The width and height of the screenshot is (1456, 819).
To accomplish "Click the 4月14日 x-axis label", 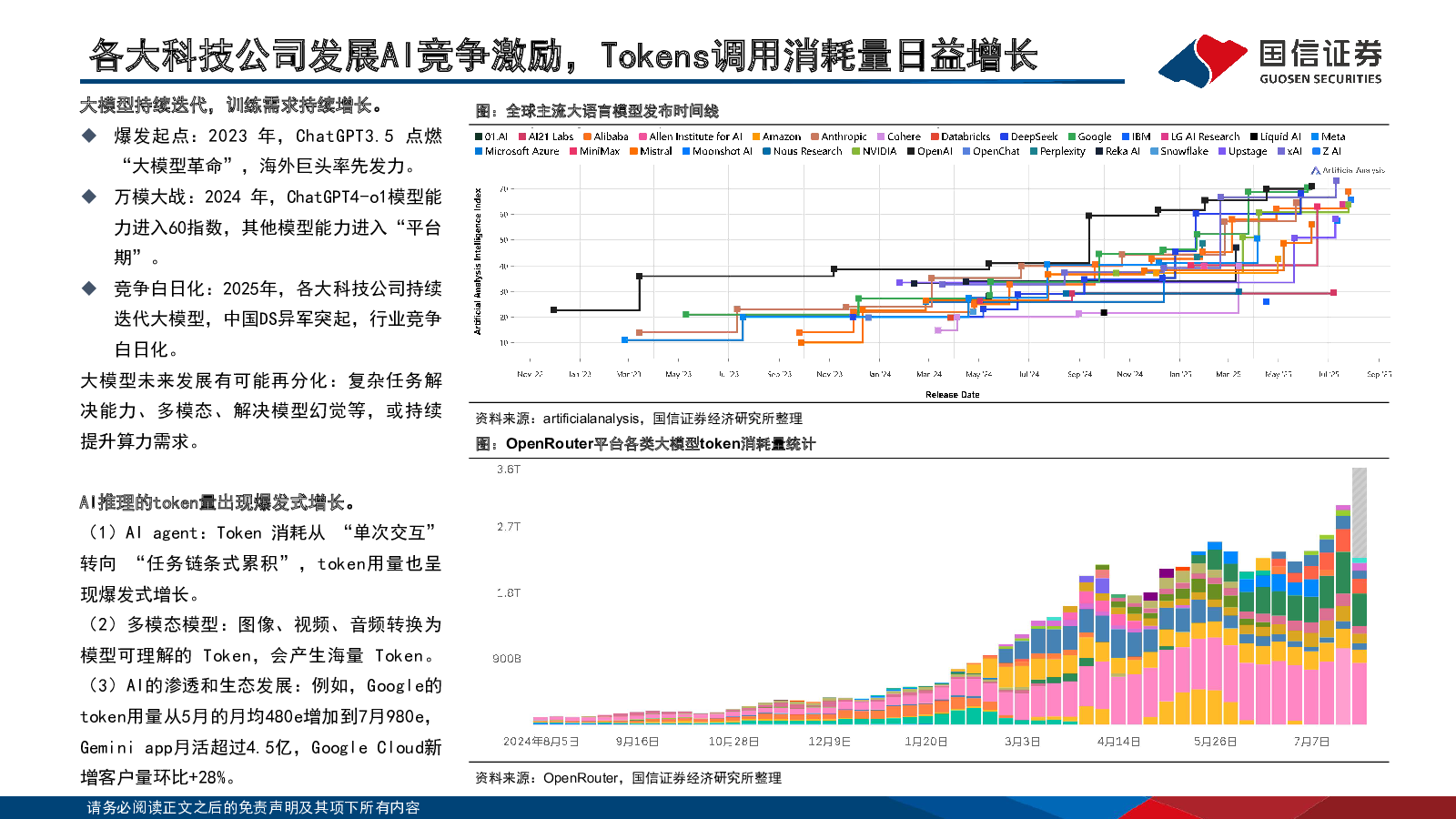I will click(1119, 742).
